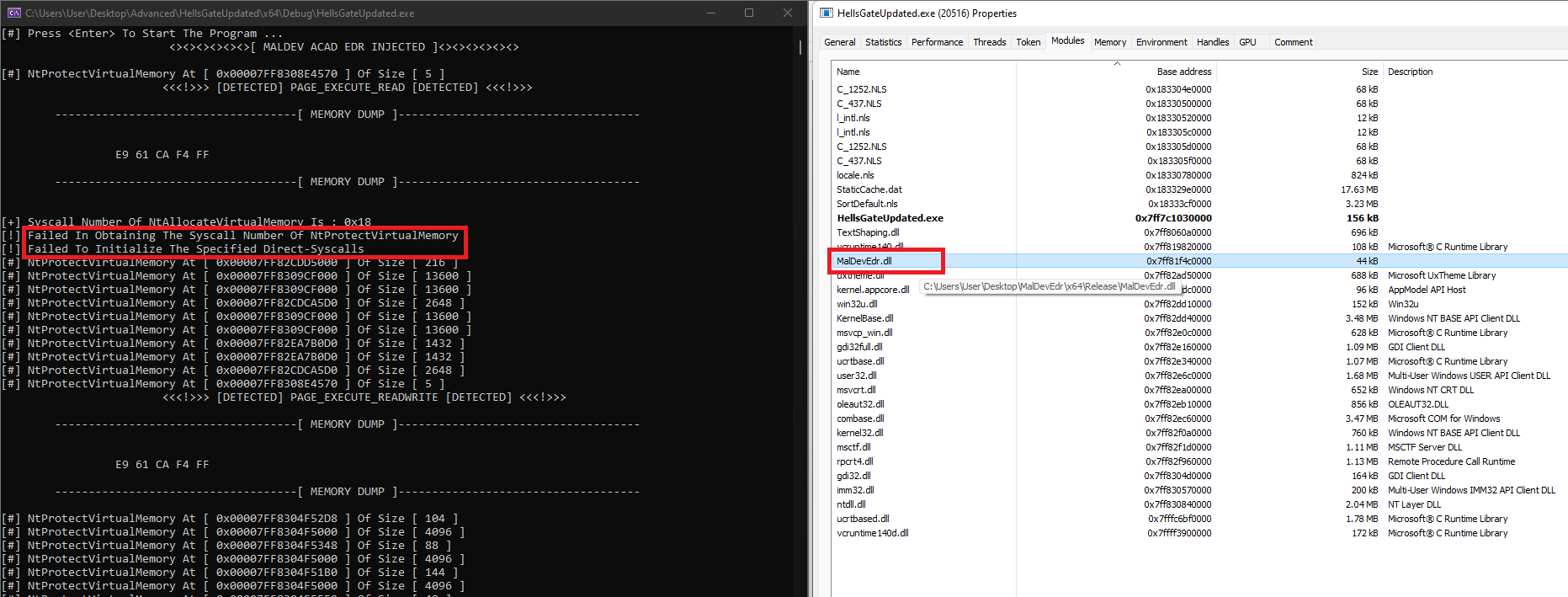This screenshot has height=597, width=1568.
Task: Select the win32u.dll module row
Action: (1199, 304)
